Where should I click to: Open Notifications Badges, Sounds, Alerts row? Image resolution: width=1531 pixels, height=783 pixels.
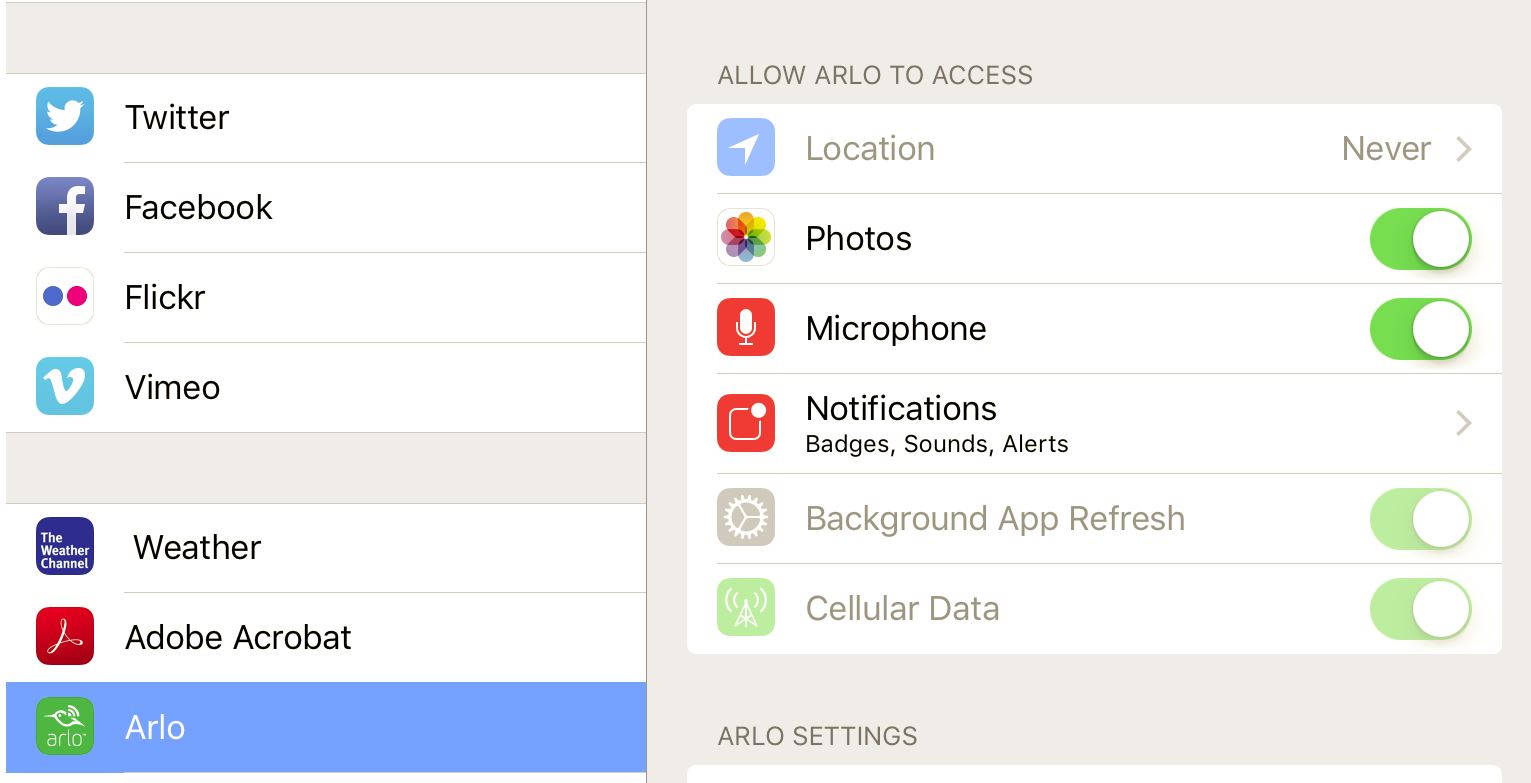[1094, 424]
